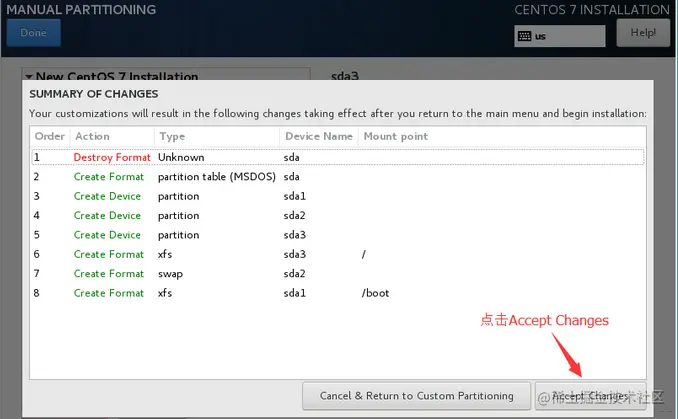Click the keyboard layout icon
The width and height of the screenshot is (678, 419).
click(524, 36)
